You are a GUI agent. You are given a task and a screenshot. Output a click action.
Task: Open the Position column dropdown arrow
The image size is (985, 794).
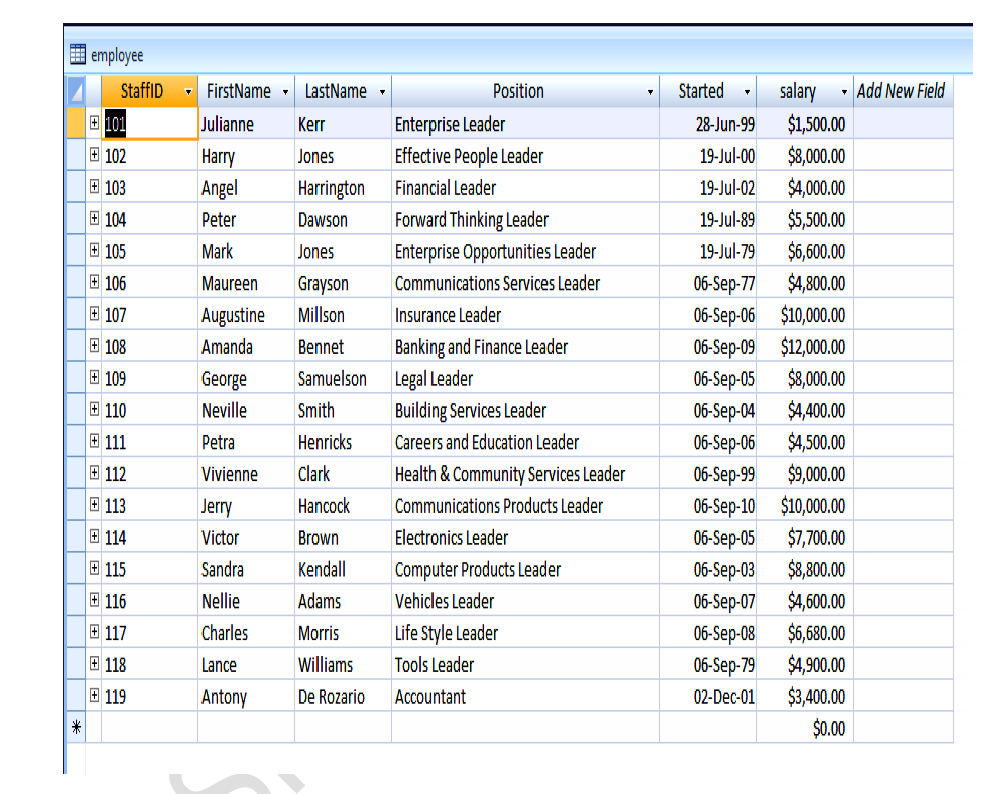pos(650,92)
